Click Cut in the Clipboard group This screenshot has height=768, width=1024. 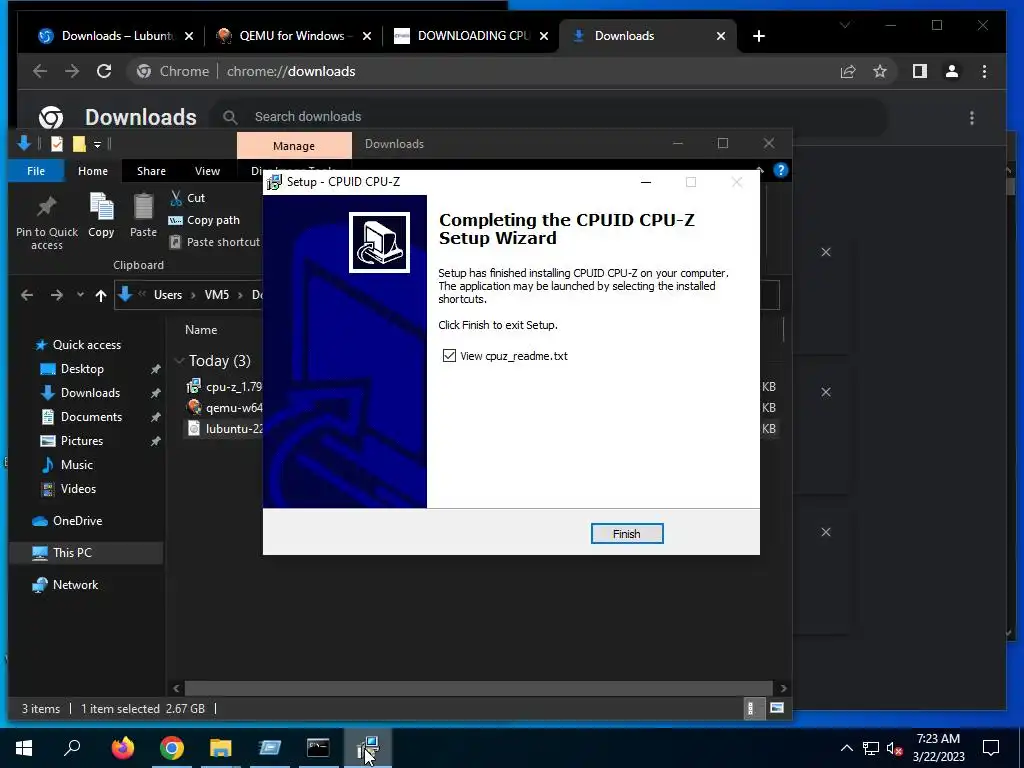click(x=187, y=197)
